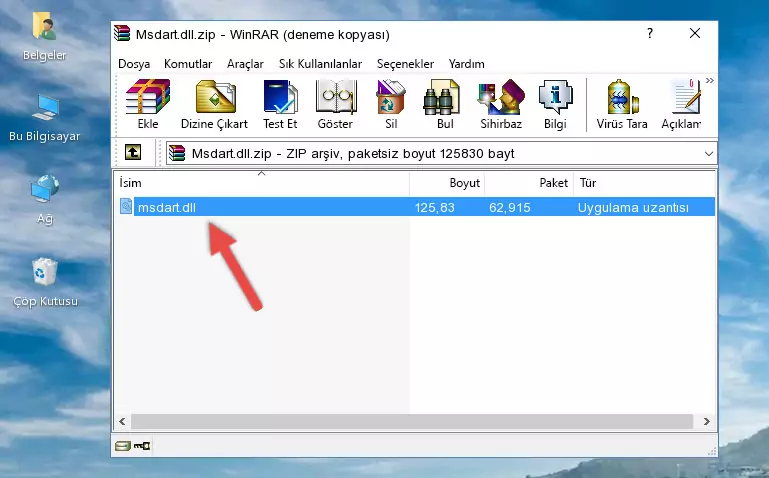
Task: Open the Bul search tool
Action: tap(444, 104)
